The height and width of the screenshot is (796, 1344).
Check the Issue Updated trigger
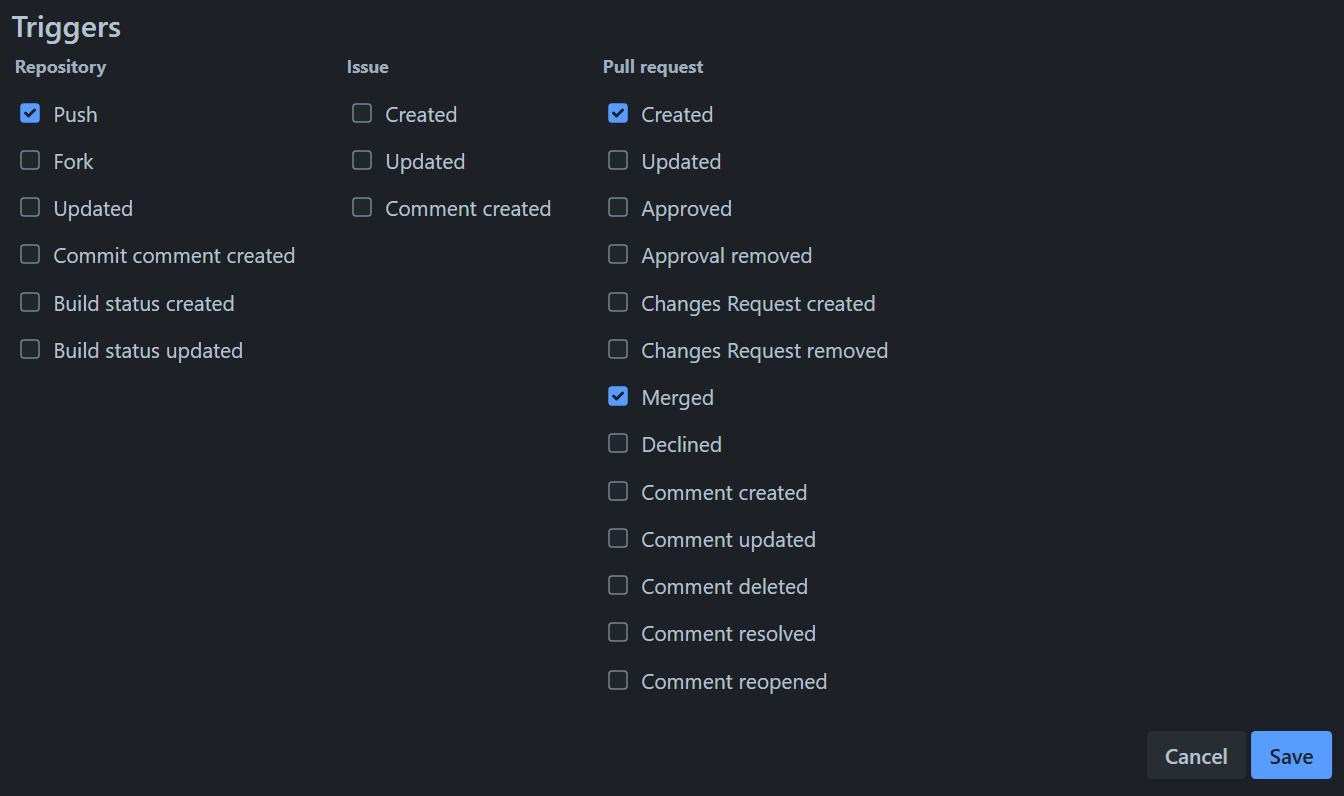pyautogui.click(x=362, y=161)
